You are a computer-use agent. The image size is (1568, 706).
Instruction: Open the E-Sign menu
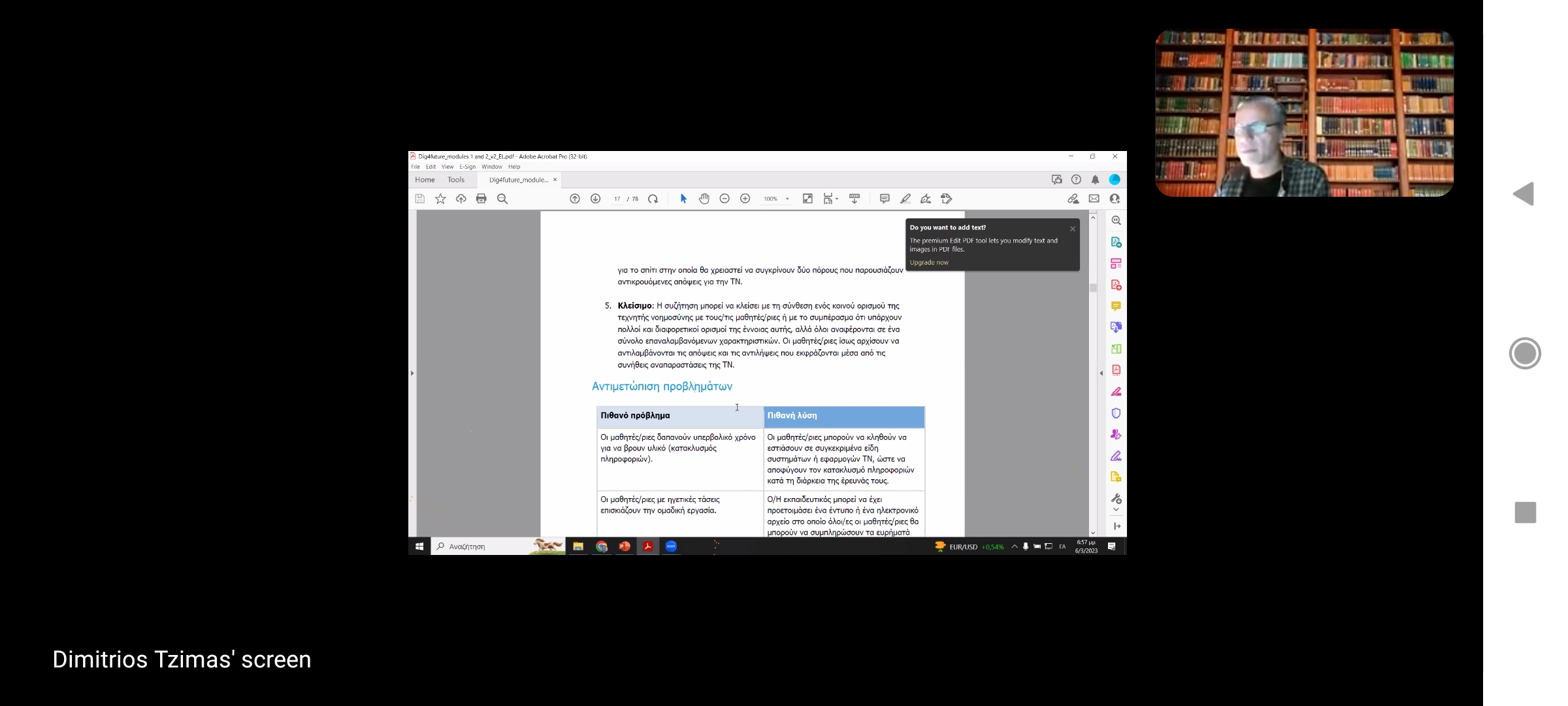click(467, 167)
